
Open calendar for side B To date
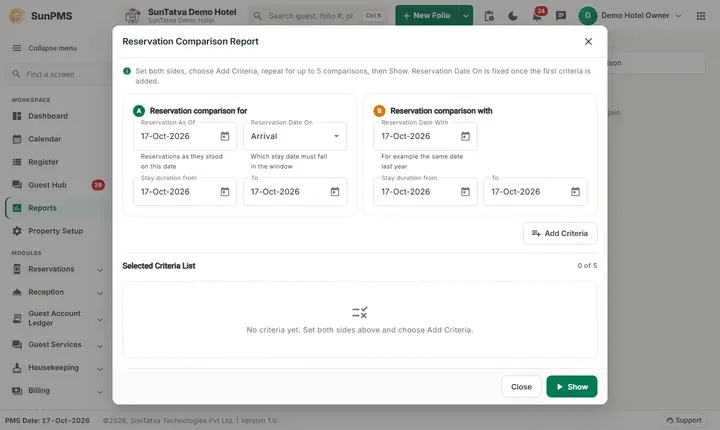(x=575, y=192)
